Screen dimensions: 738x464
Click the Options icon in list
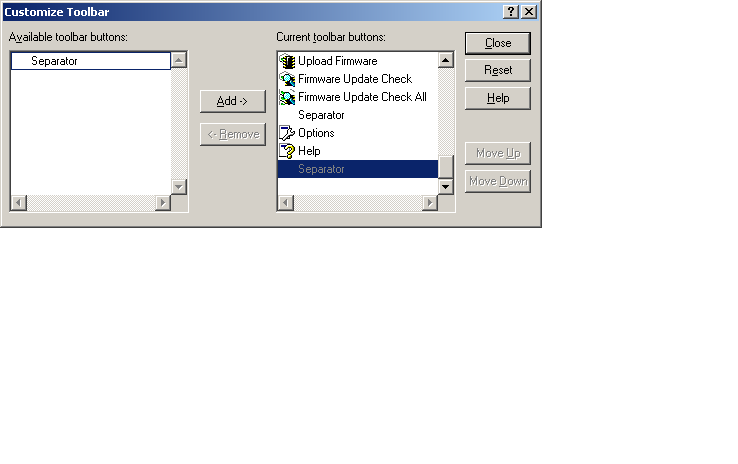(287, 133)
